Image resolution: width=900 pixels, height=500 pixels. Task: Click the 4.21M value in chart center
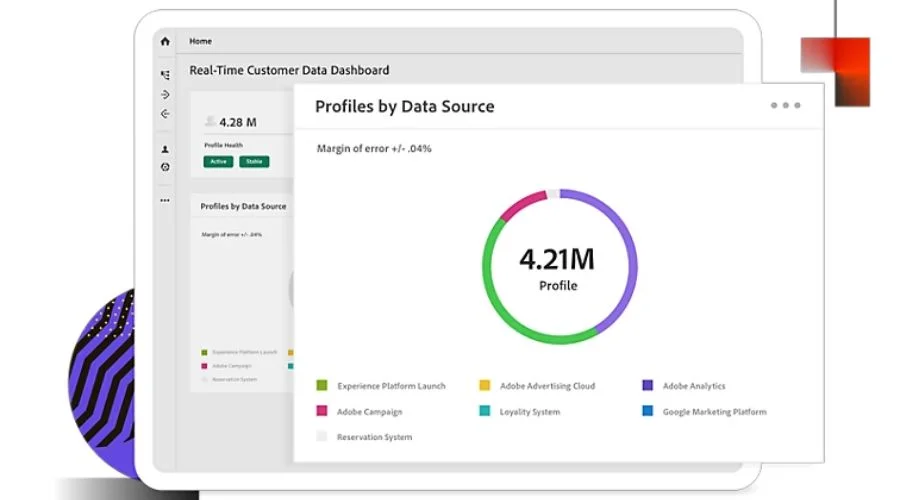tap(557, 259)
